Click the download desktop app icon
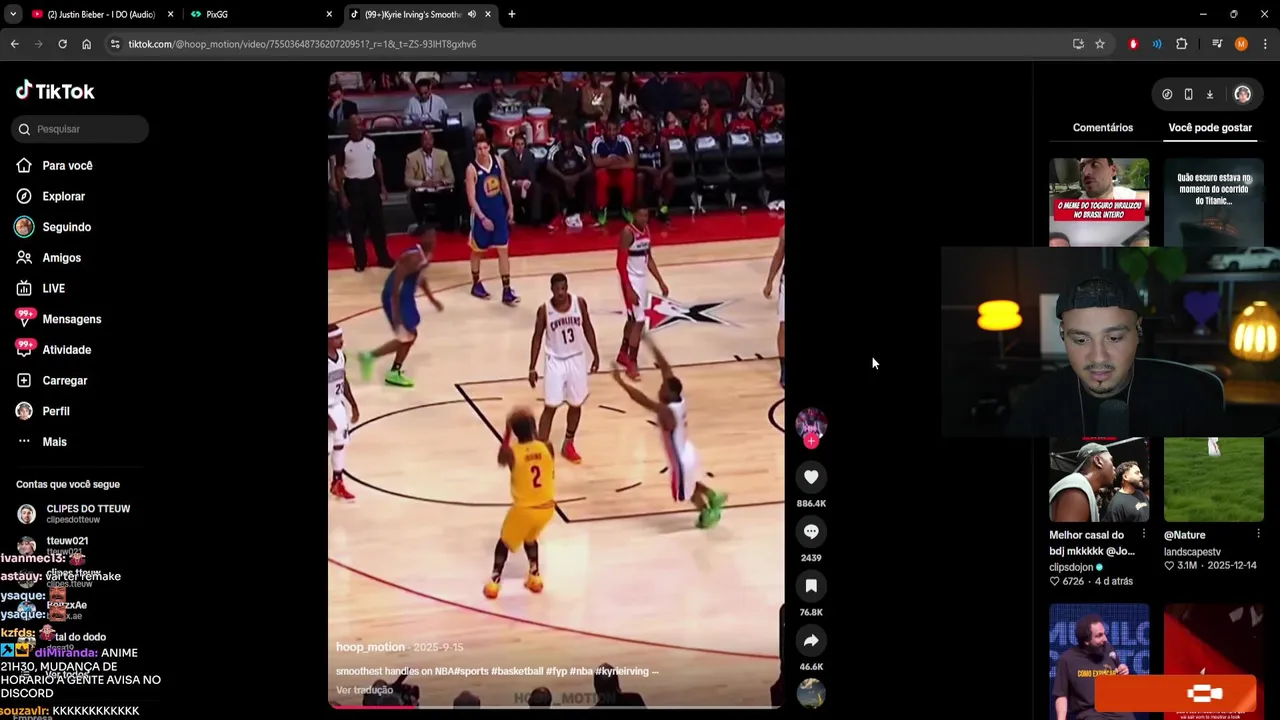The width and height of the screenshot is (1280, 720). pos(1209,94)
